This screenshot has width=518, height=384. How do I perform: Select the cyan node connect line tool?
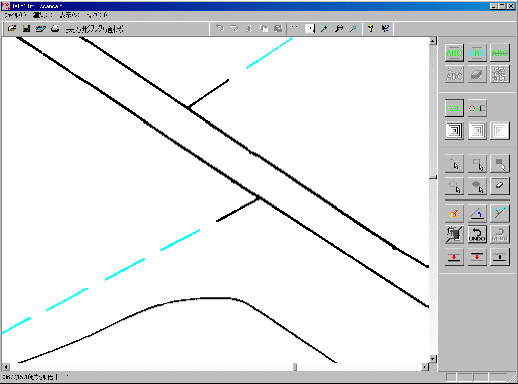pyautogui.click(x=499, y=213)
